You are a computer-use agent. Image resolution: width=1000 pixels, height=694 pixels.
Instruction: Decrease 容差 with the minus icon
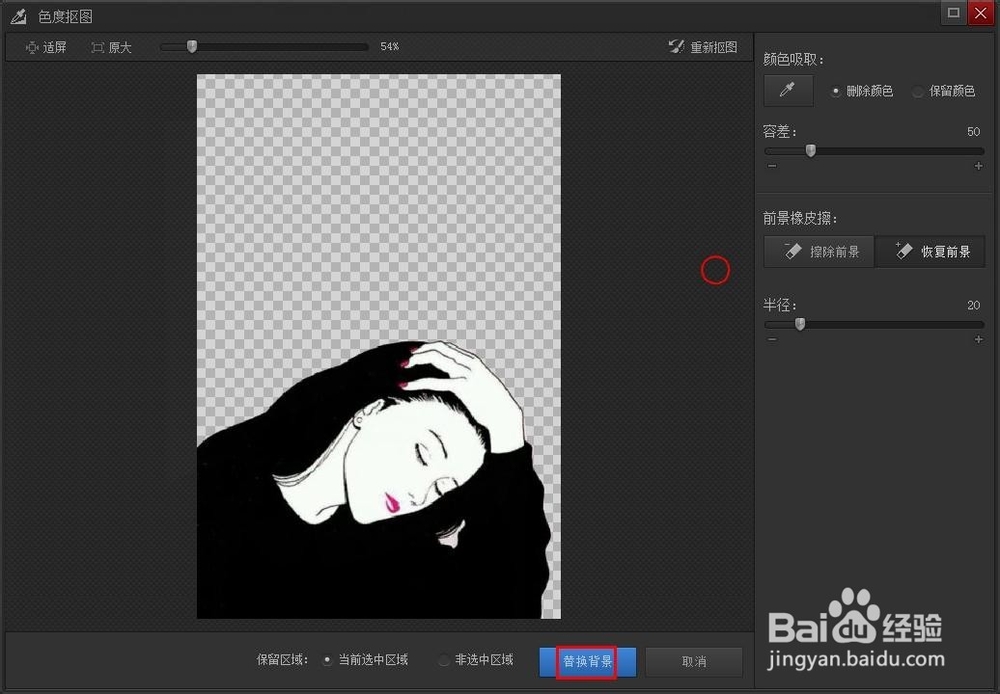click(772, 166)
